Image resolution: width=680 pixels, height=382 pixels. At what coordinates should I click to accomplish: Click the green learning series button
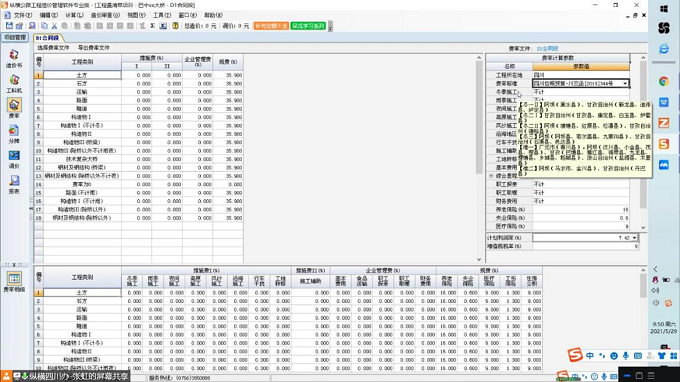pyautogui.click(x=308, y=26)
